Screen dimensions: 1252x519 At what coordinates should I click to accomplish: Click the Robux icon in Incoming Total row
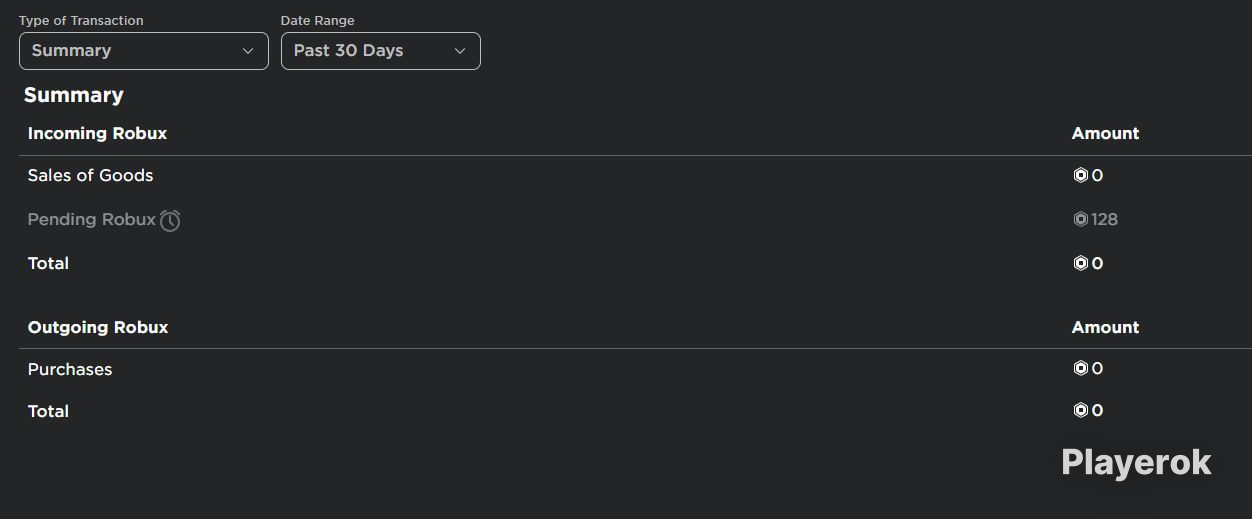click(1080, 263)
